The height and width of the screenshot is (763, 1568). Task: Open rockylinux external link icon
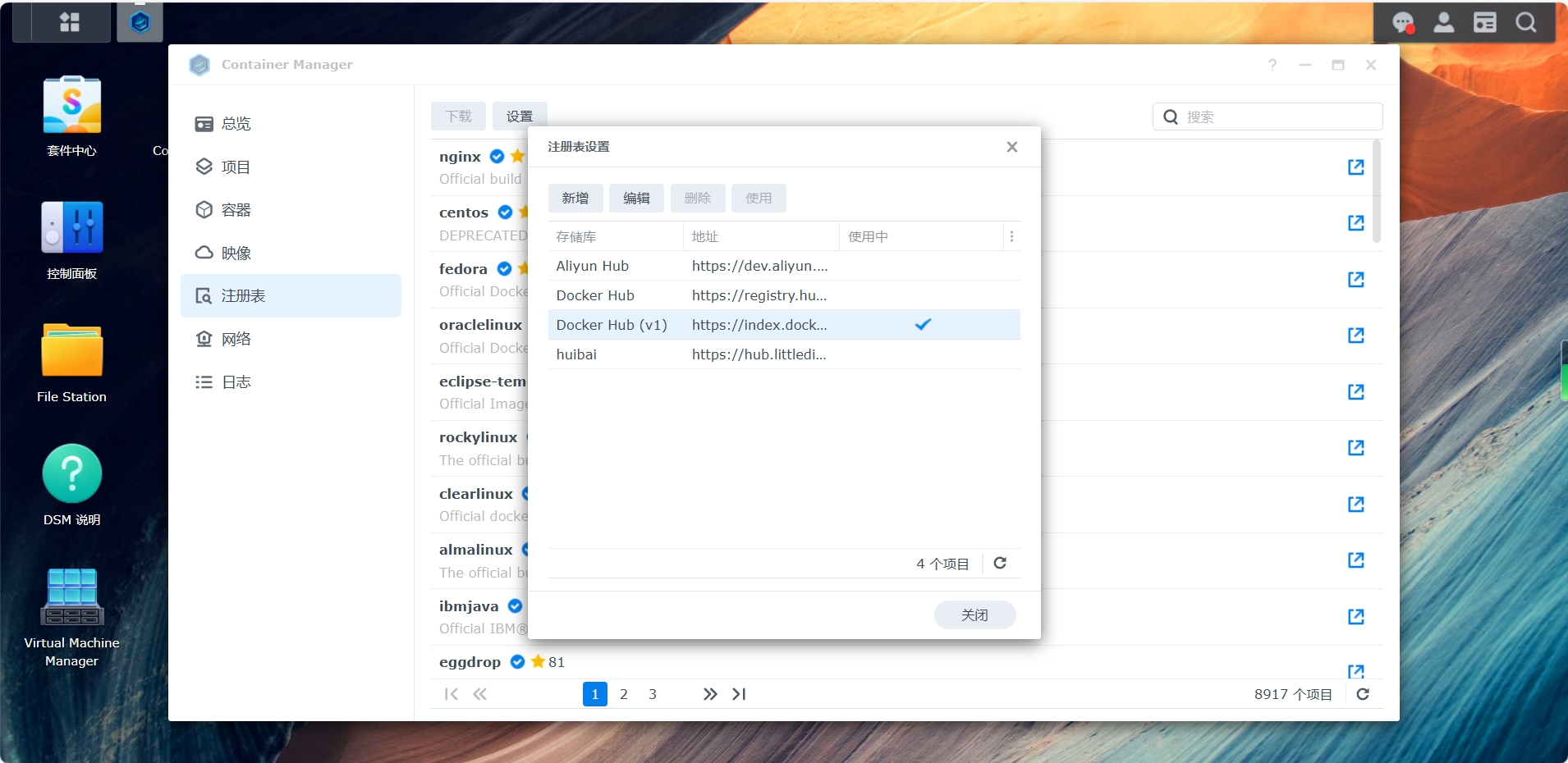pos(1356,448)
